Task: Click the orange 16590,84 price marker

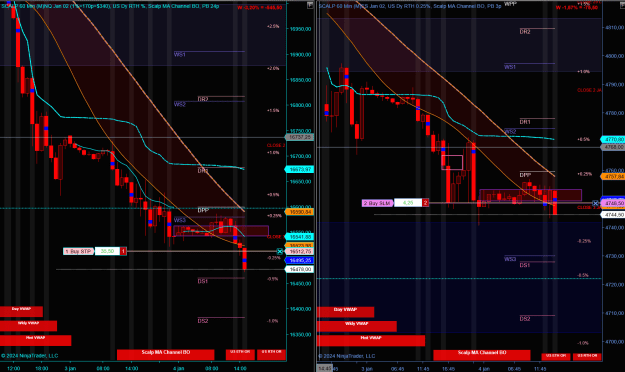Action: click(x=300, y=212)
